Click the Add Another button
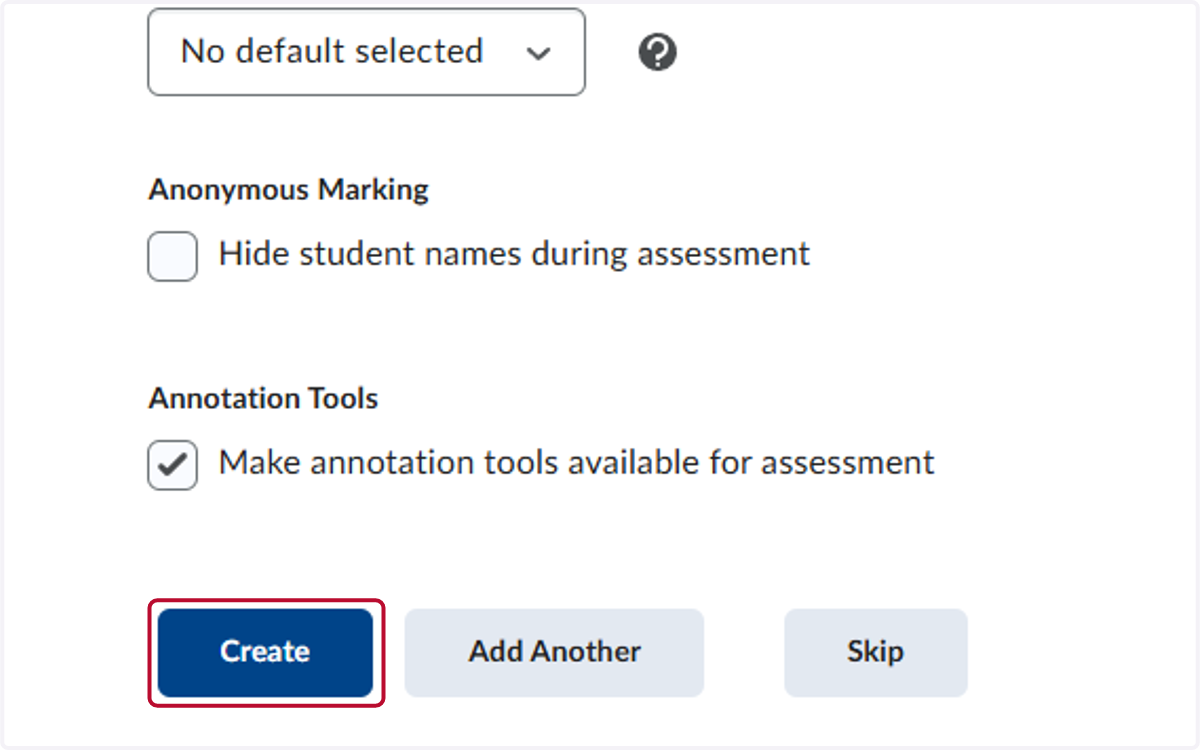The width and height of the screenshot is (1200, 750). tap(554, 653)
